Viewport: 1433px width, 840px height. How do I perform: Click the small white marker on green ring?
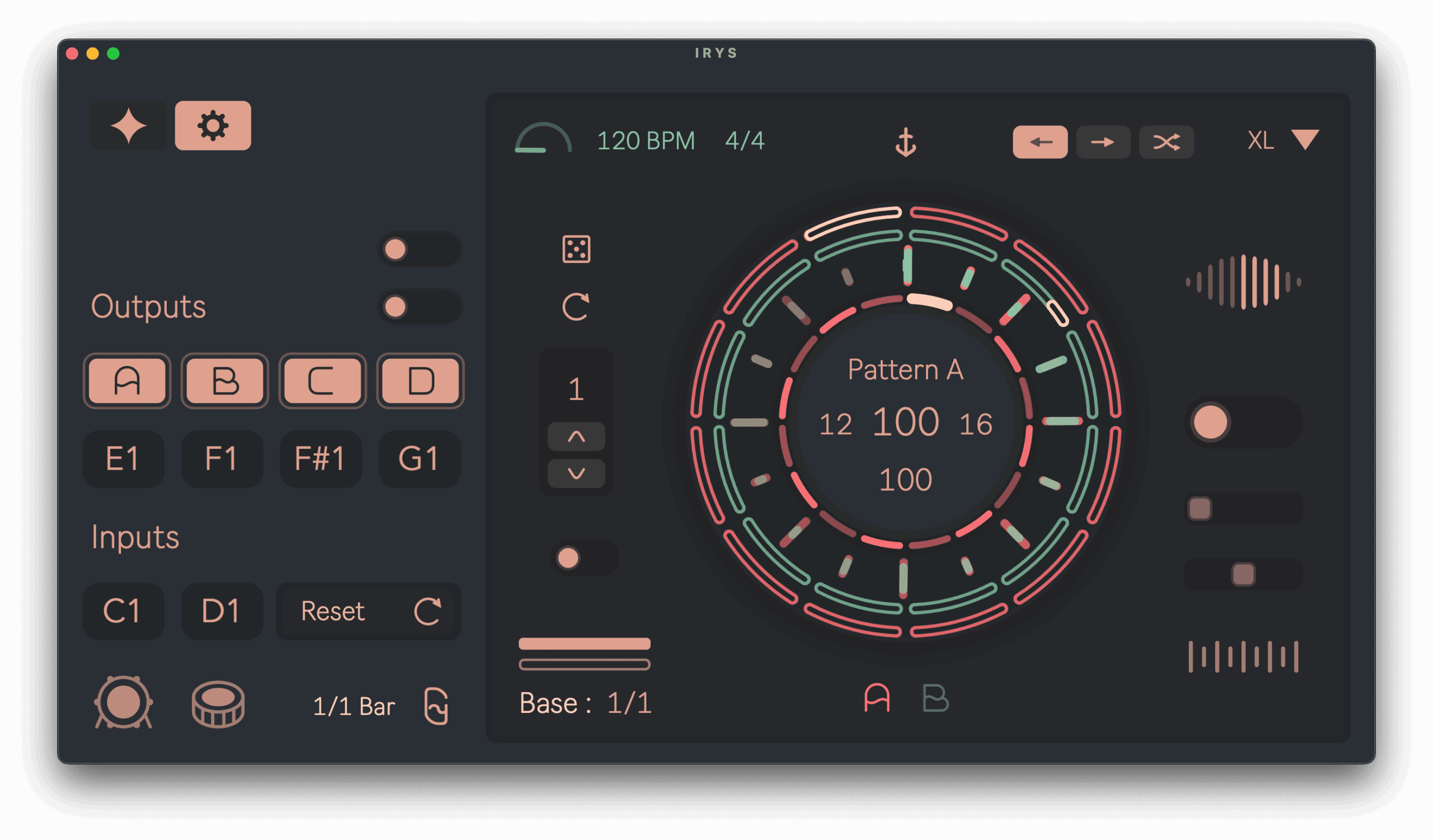point(1058,313)
